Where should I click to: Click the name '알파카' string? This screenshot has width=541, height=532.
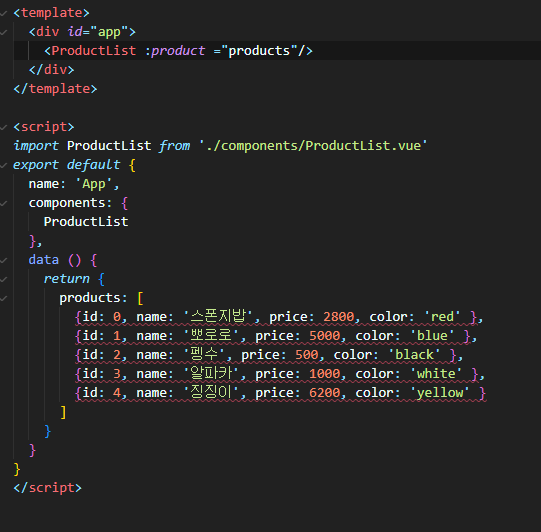coord(211,373)
